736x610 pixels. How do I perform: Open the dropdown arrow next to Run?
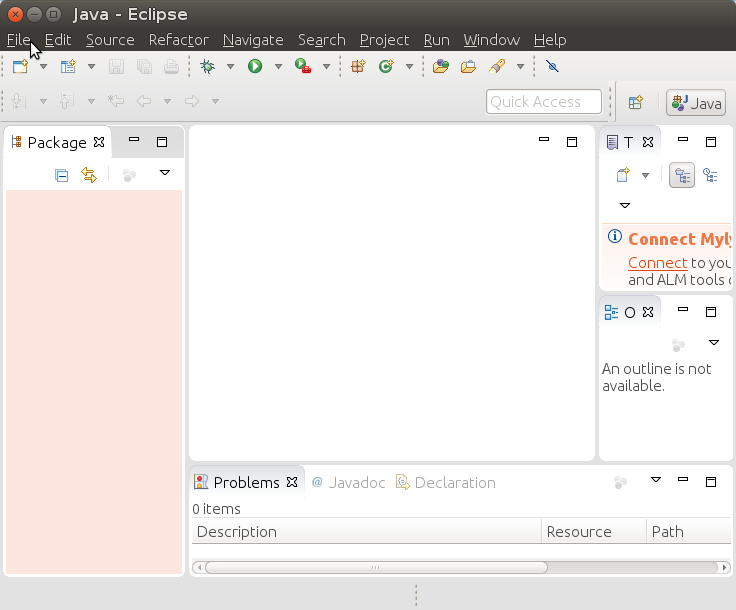coord(277,67)
